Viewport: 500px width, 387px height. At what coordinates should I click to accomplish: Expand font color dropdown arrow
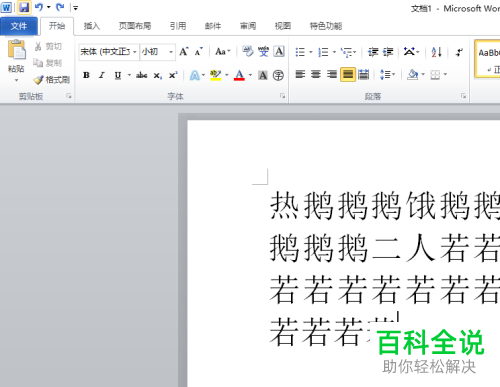(x=250, y=75)
